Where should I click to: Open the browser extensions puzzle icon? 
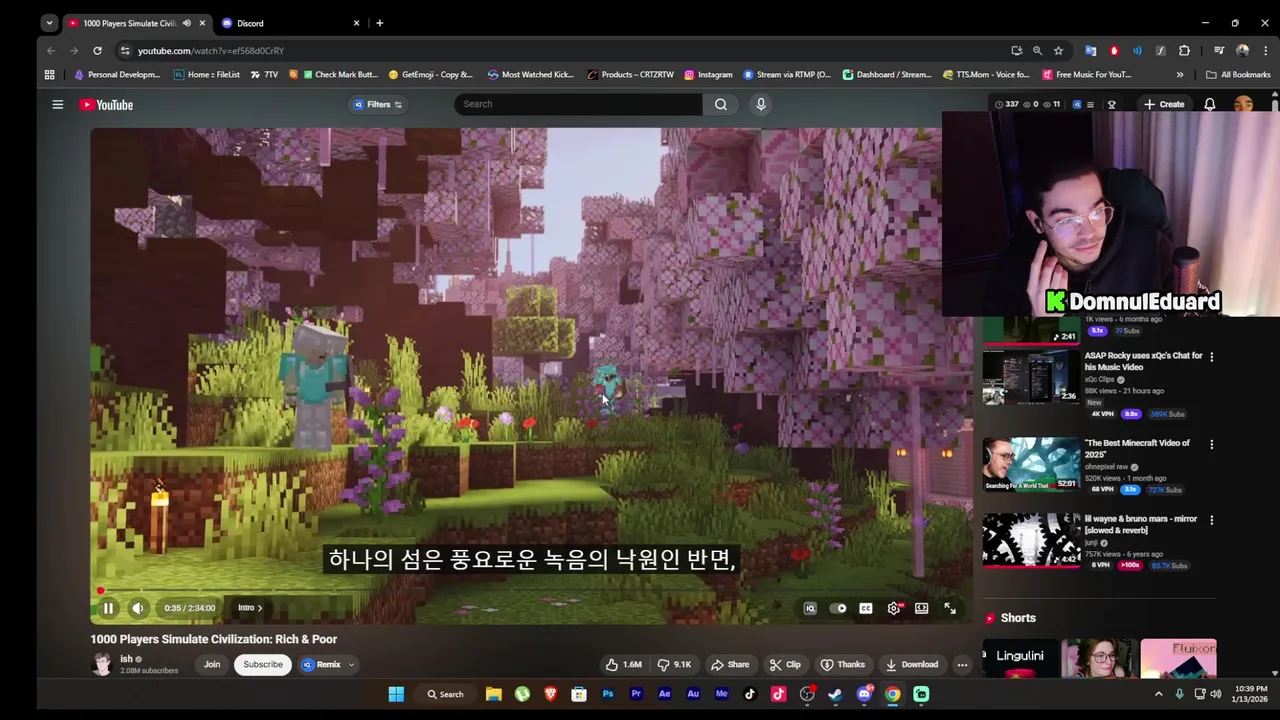tap(1184, 50)
